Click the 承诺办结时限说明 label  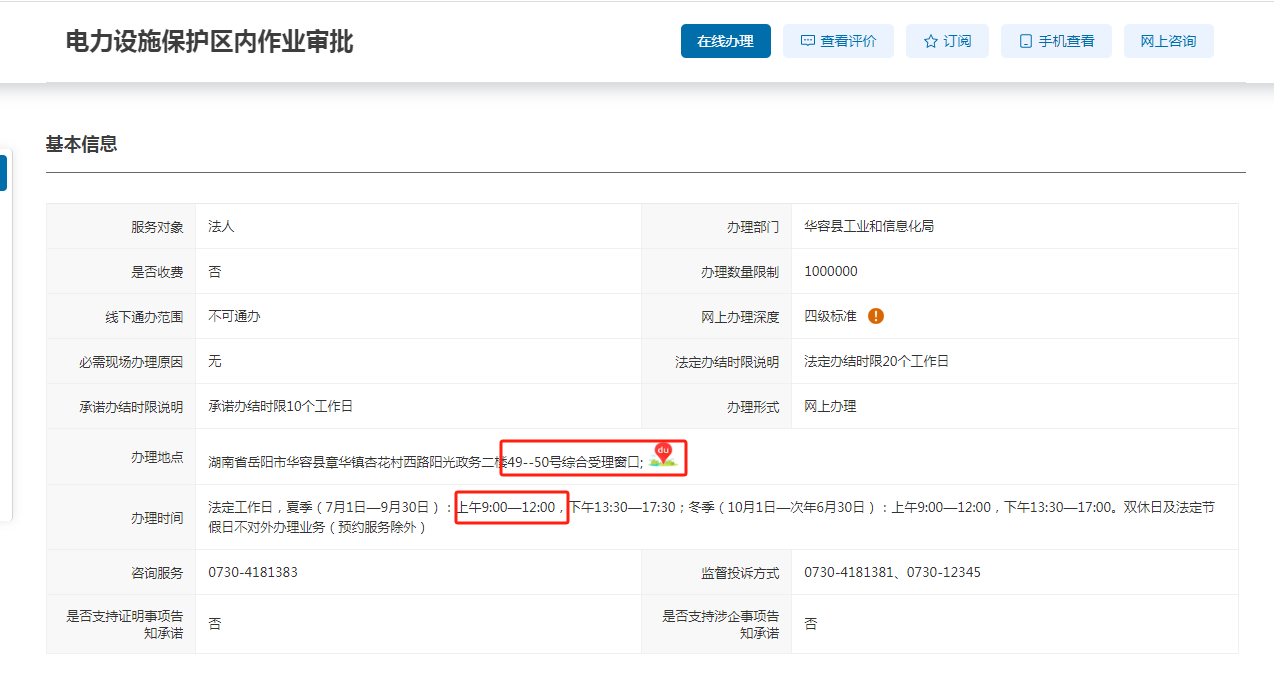[x=131, y=407]
